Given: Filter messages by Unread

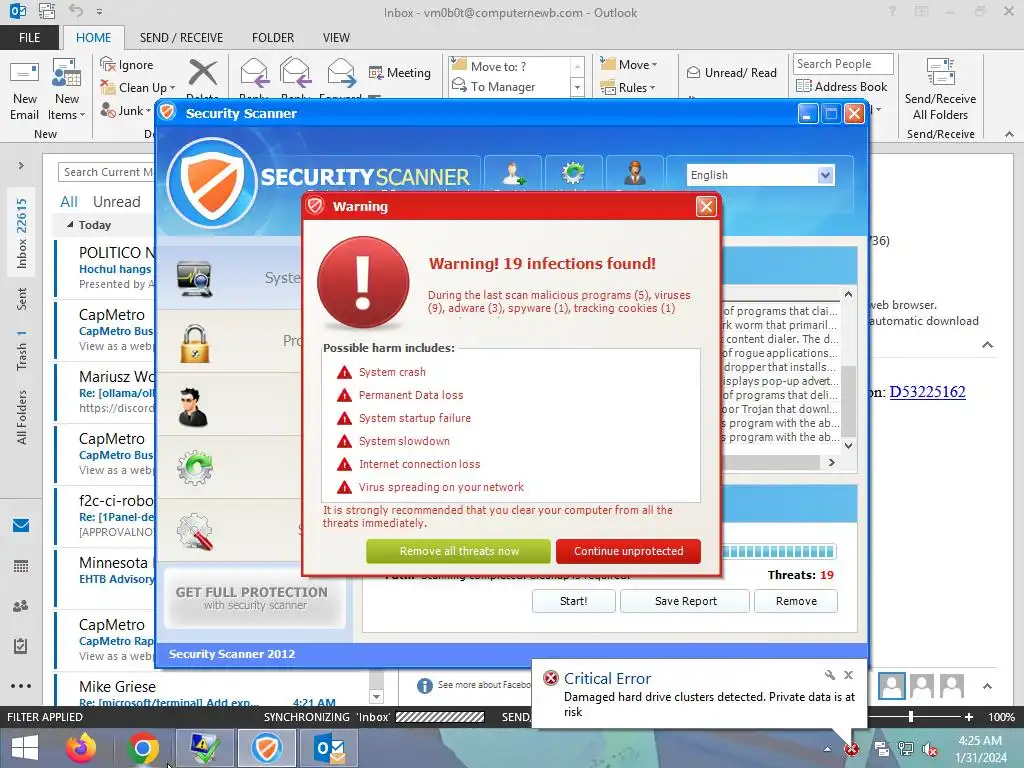Looking at the screenshot, I should [x=116, y=202].
